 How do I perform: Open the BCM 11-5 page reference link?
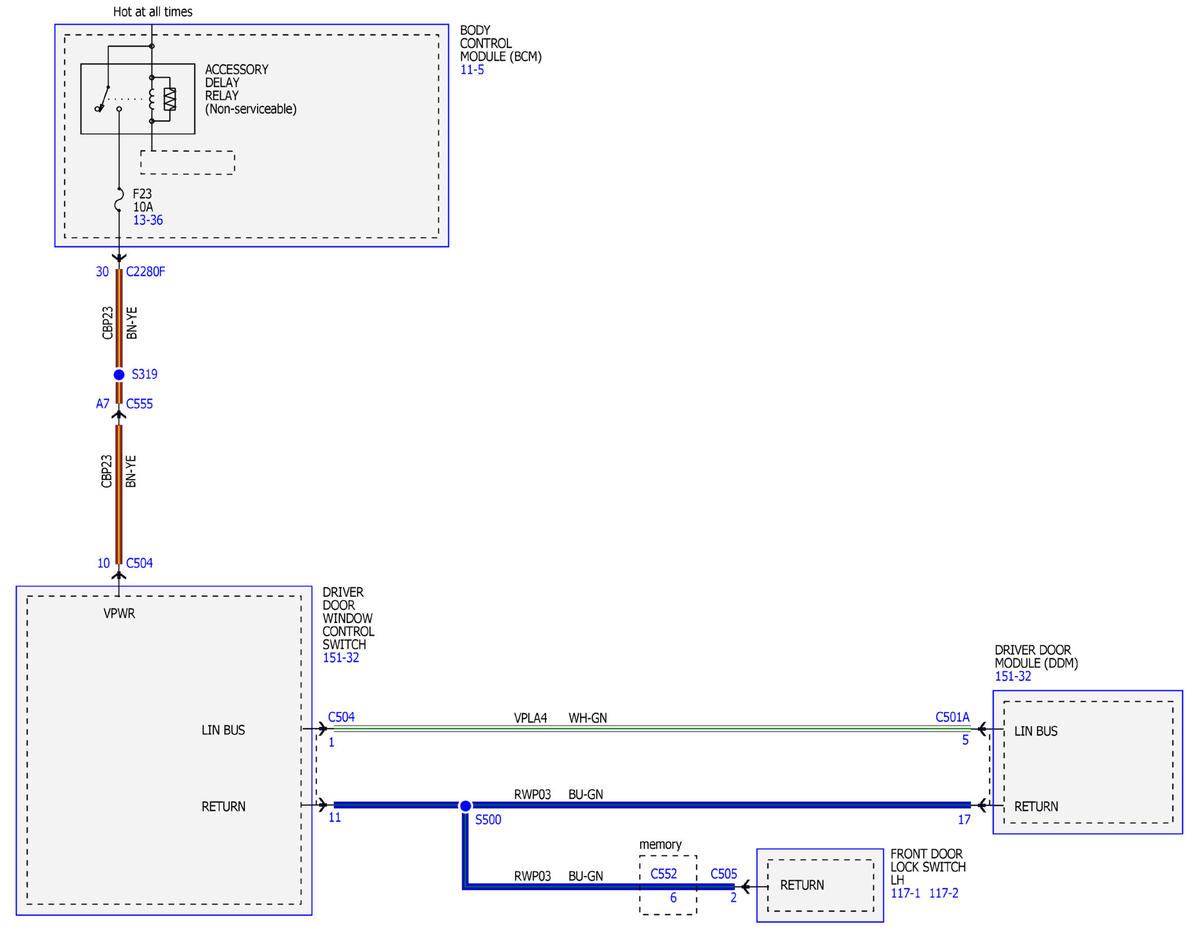(472, 70)
